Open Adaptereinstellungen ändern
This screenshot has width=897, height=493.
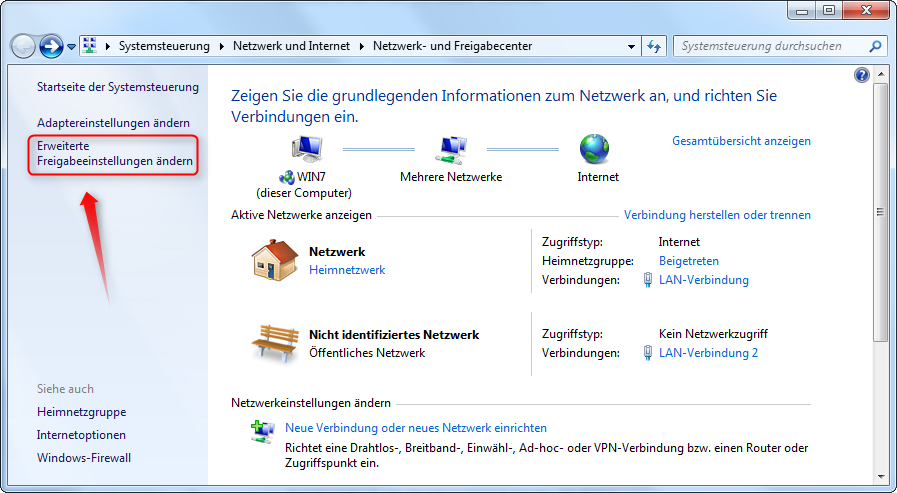(113, 123)
